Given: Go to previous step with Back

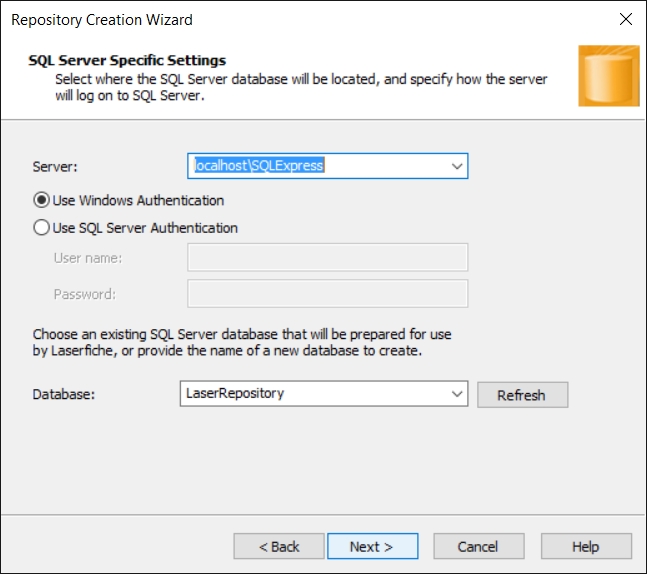Looking at the screenshot, I should click(279, 546).
